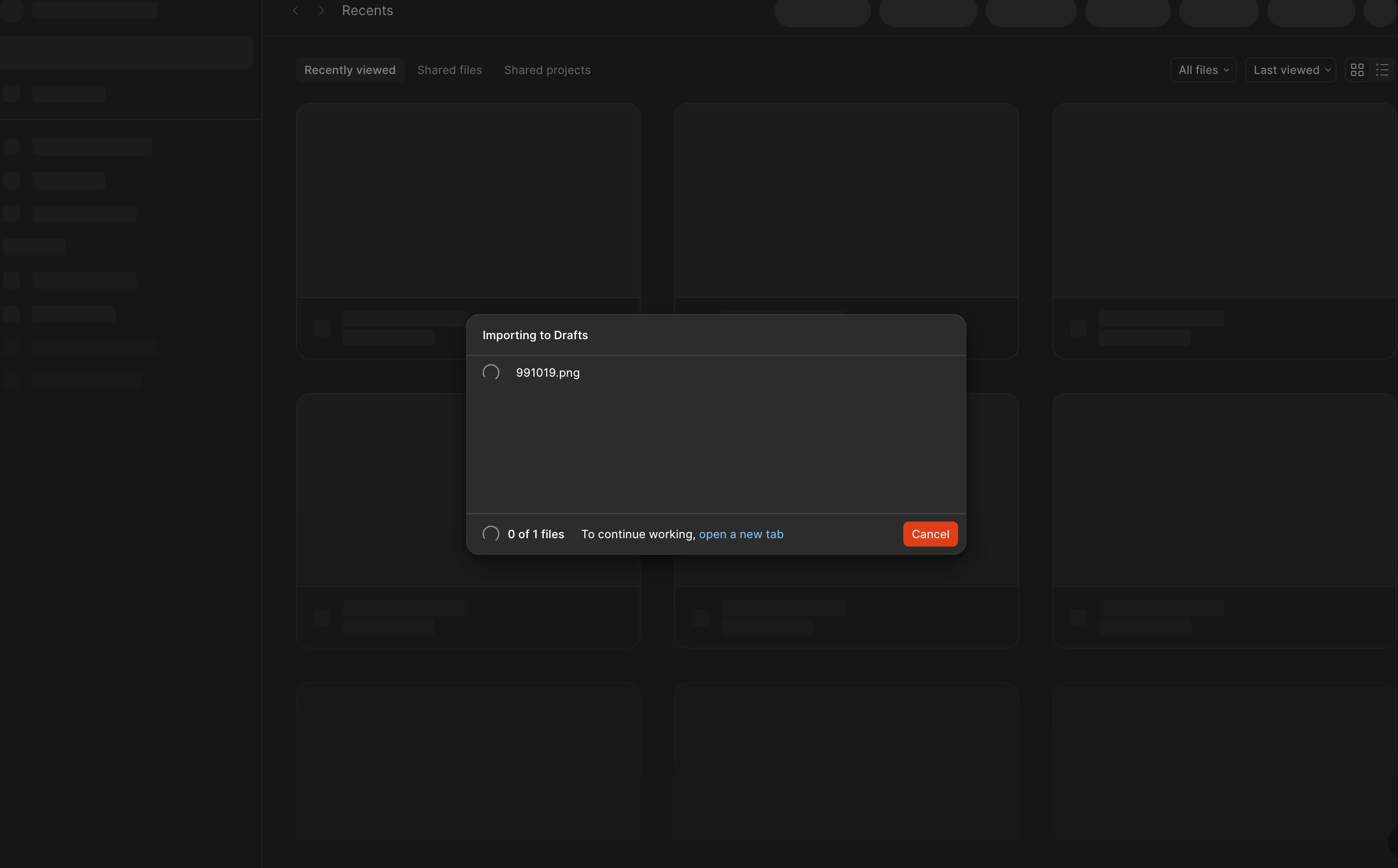The image size is (1398, 868).
Task: Click the progress spinner beside 0 of 1 files
Action: pos(490,534)
